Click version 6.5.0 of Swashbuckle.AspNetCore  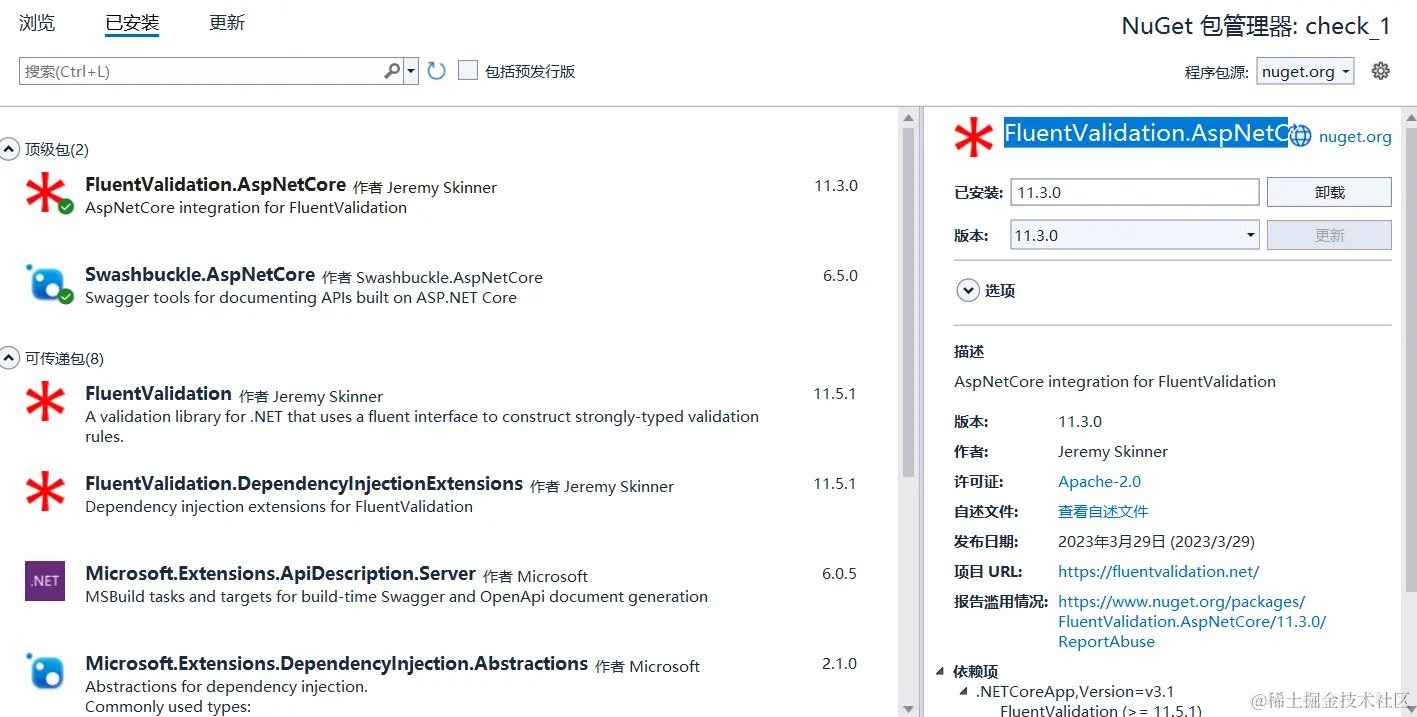point(840,275)
